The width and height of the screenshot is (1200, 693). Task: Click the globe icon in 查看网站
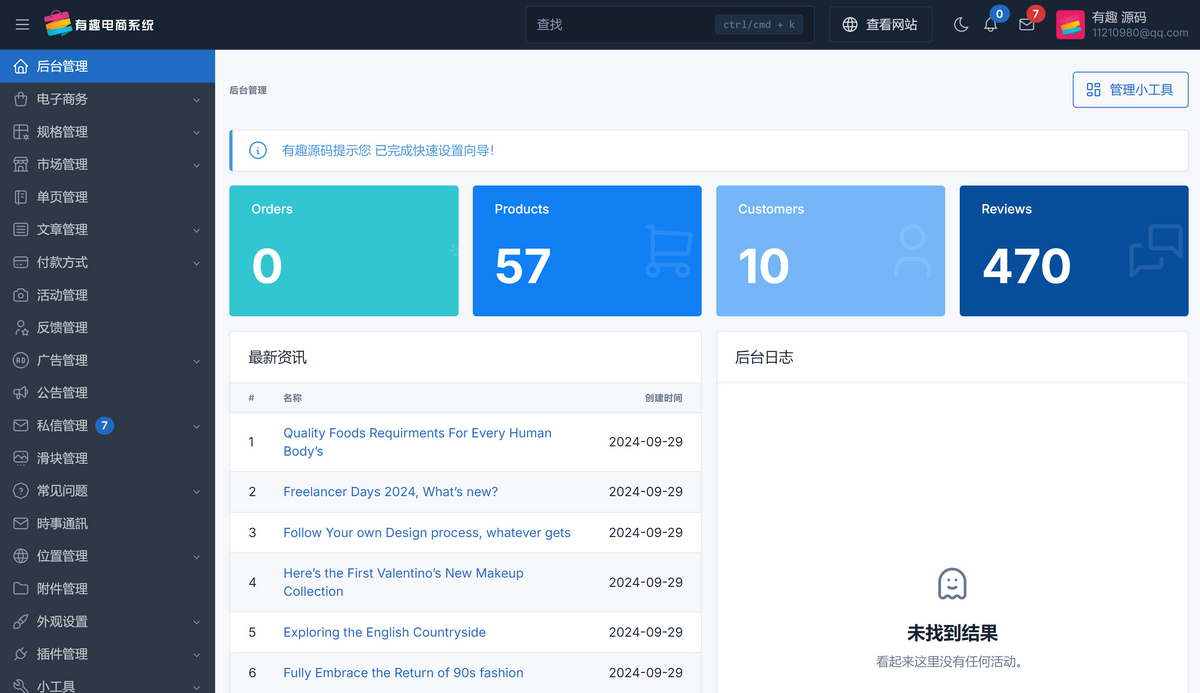pos(850,25)
